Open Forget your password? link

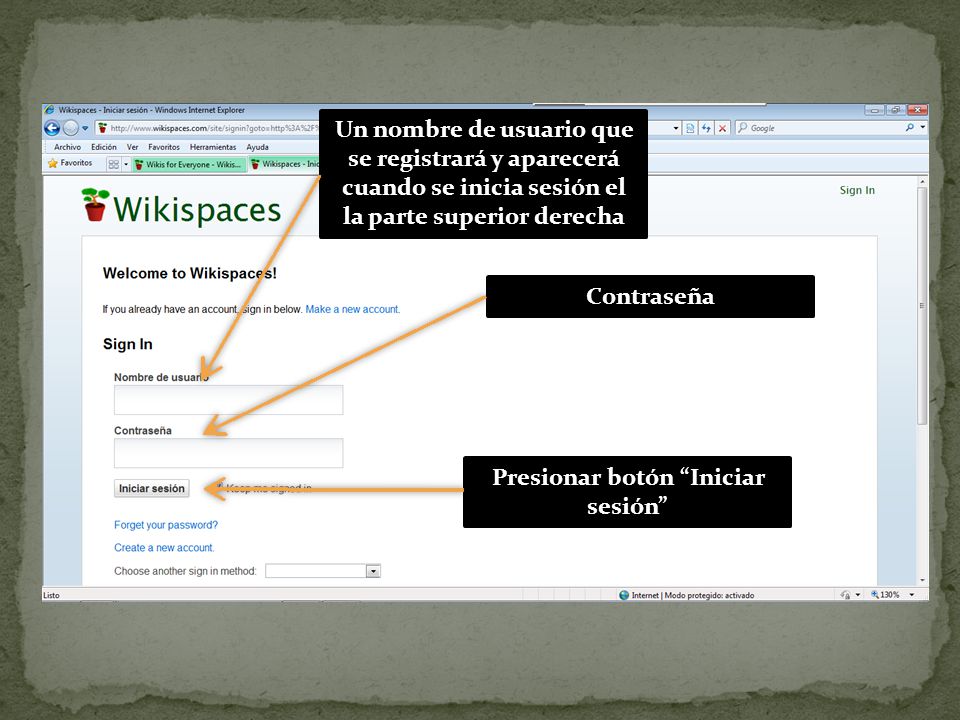[166, 525]
